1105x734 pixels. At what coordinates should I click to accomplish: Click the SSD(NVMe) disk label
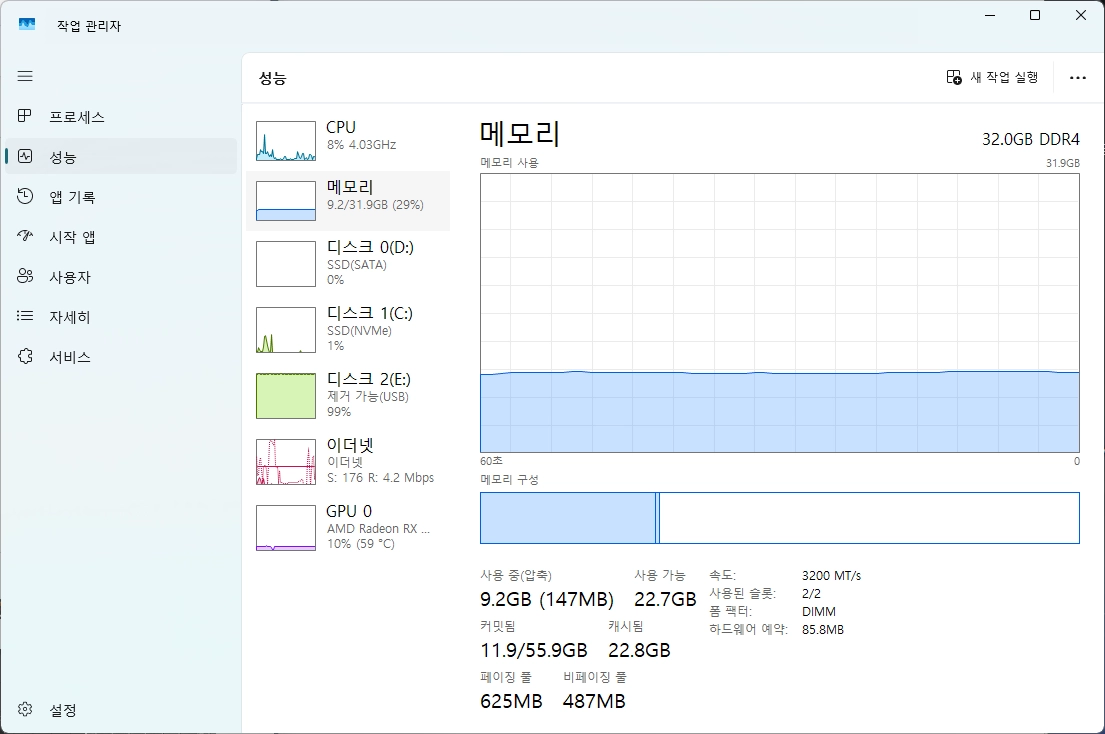click(x=359, y=331)
